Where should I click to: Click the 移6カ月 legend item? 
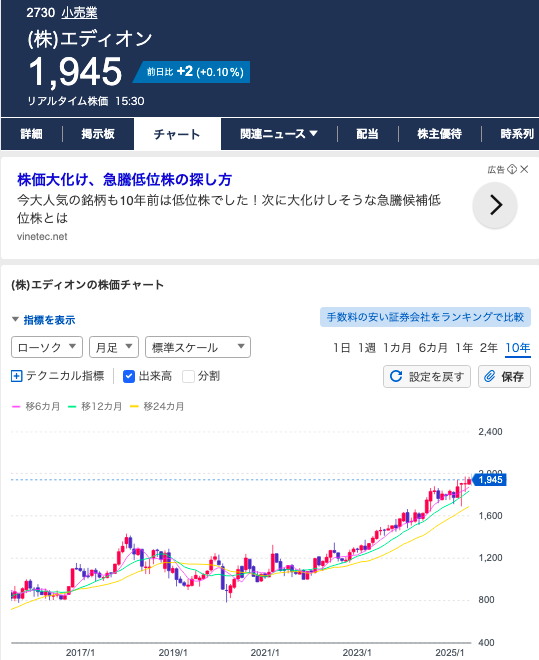tap(36, 407)
